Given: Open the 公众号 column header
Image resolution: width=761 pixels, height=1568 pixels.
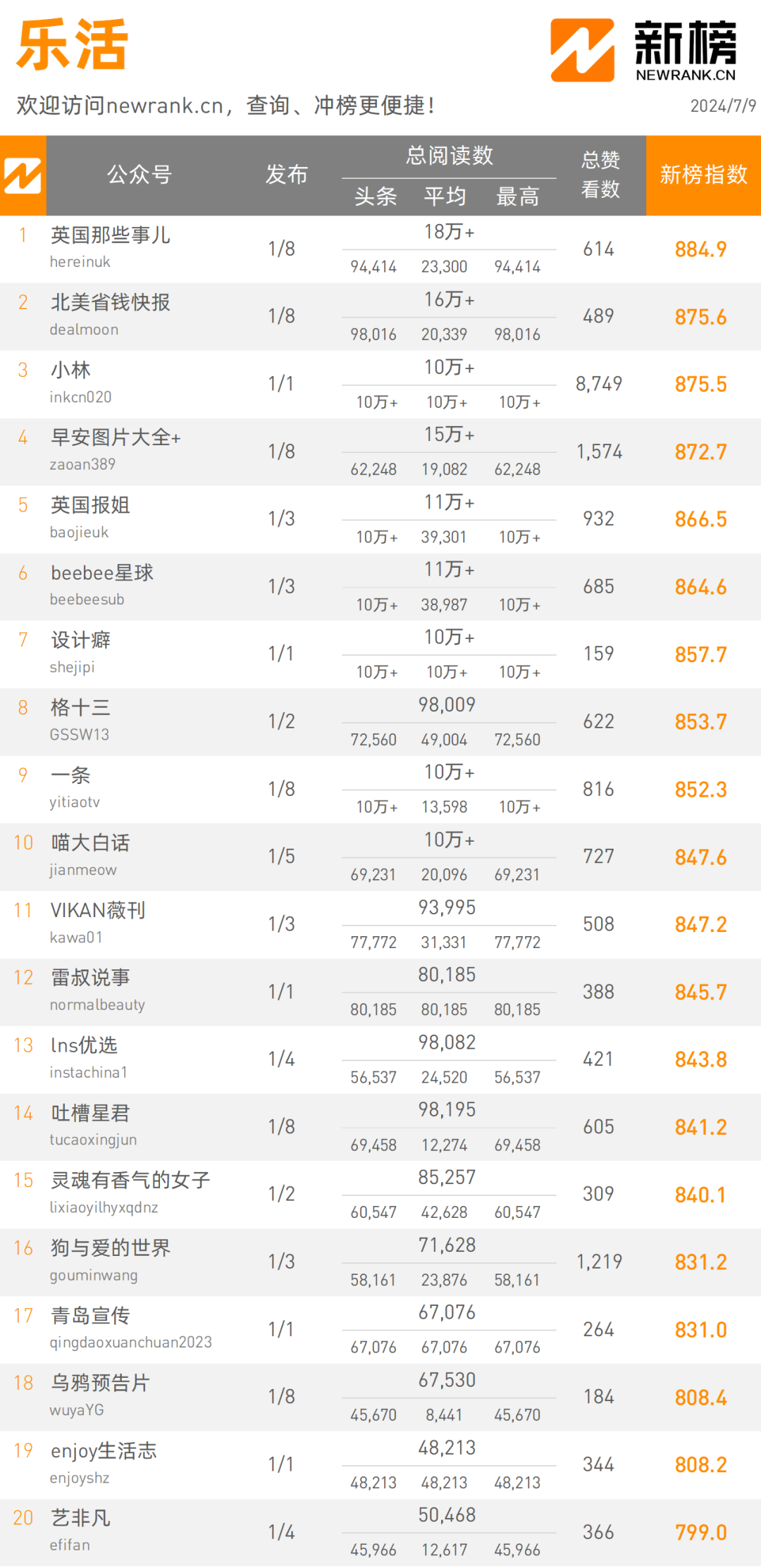Looking at the screenshot, I should click(x=140, y=174).
